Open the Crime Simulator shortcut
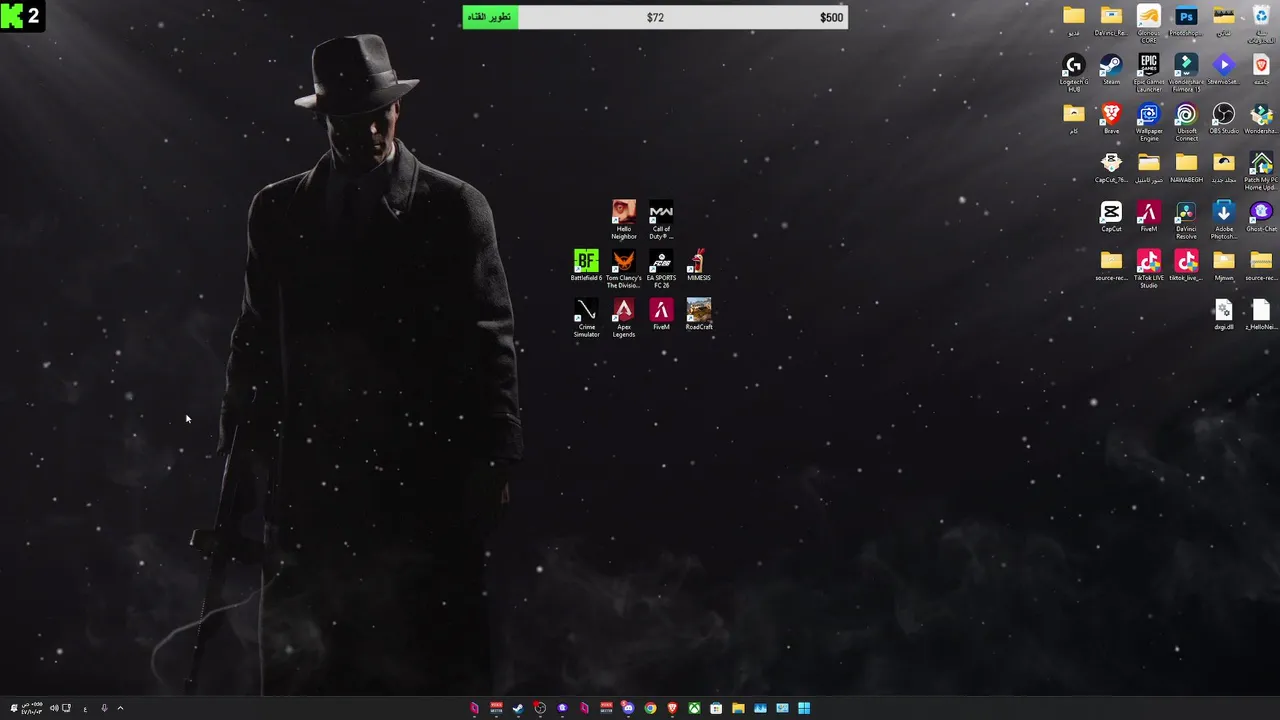The image size is (1280, 720). tap(586, 318)
